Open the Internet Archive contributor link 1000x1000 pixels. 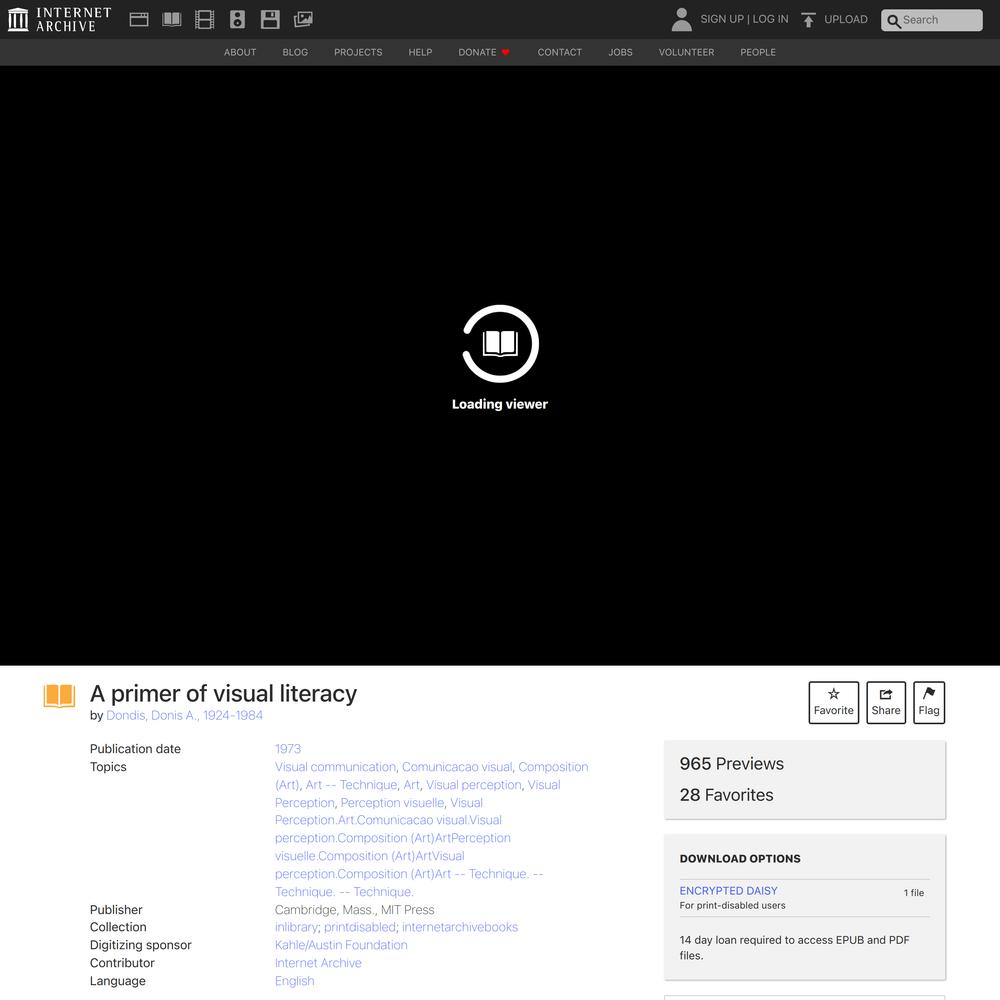[x=318, y=963]
